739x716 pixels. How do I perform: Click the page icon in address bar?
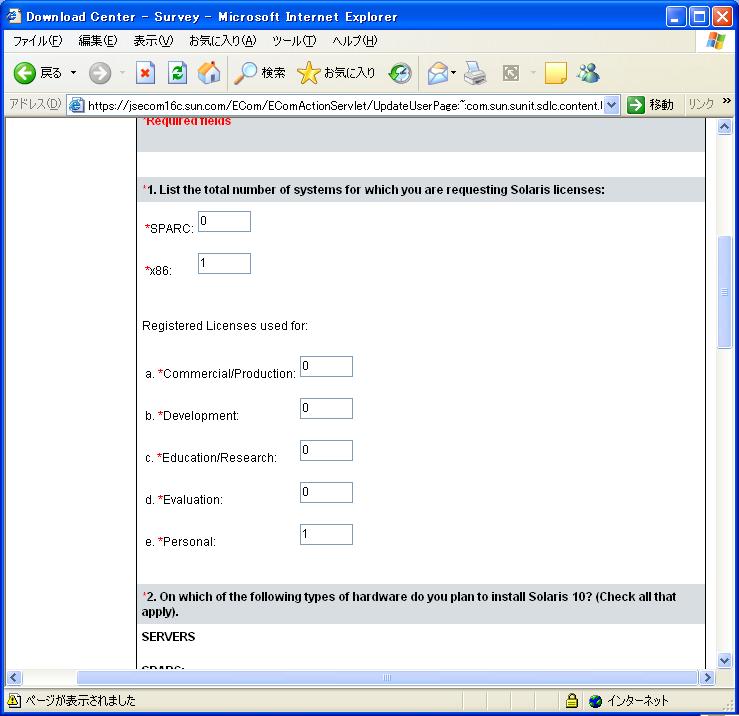click(x=76, y=105)
